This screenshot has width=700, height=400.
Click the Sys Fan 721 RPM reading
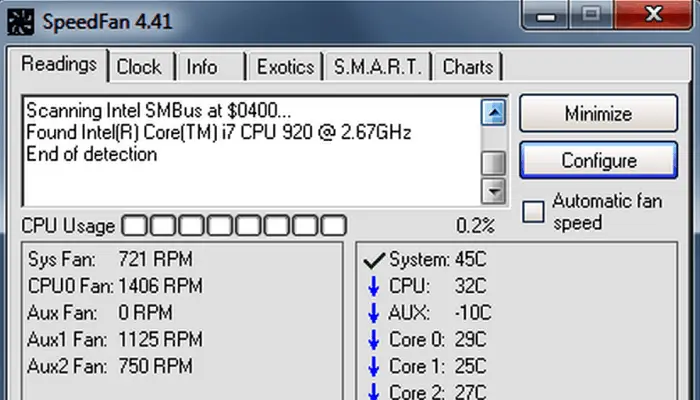[110, 259]
